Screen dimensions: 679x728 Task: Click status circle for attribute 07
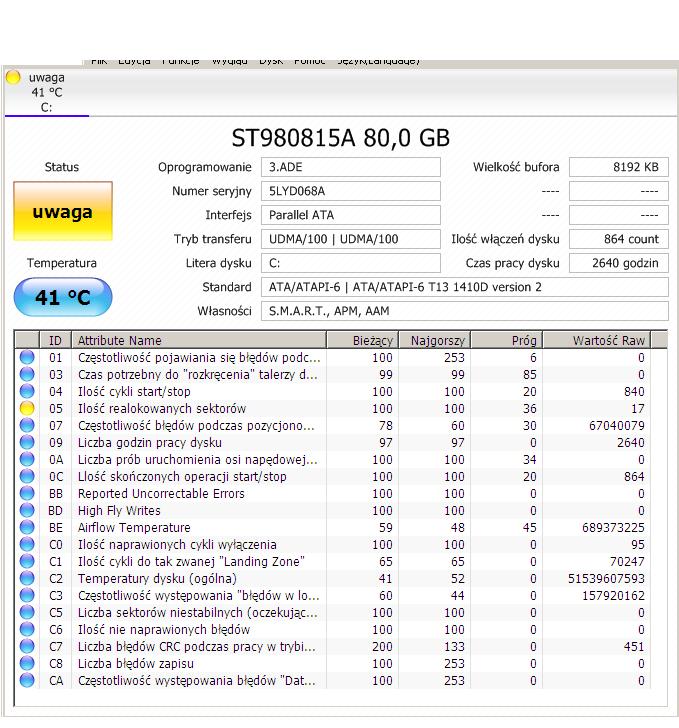(x=27, y=425)
